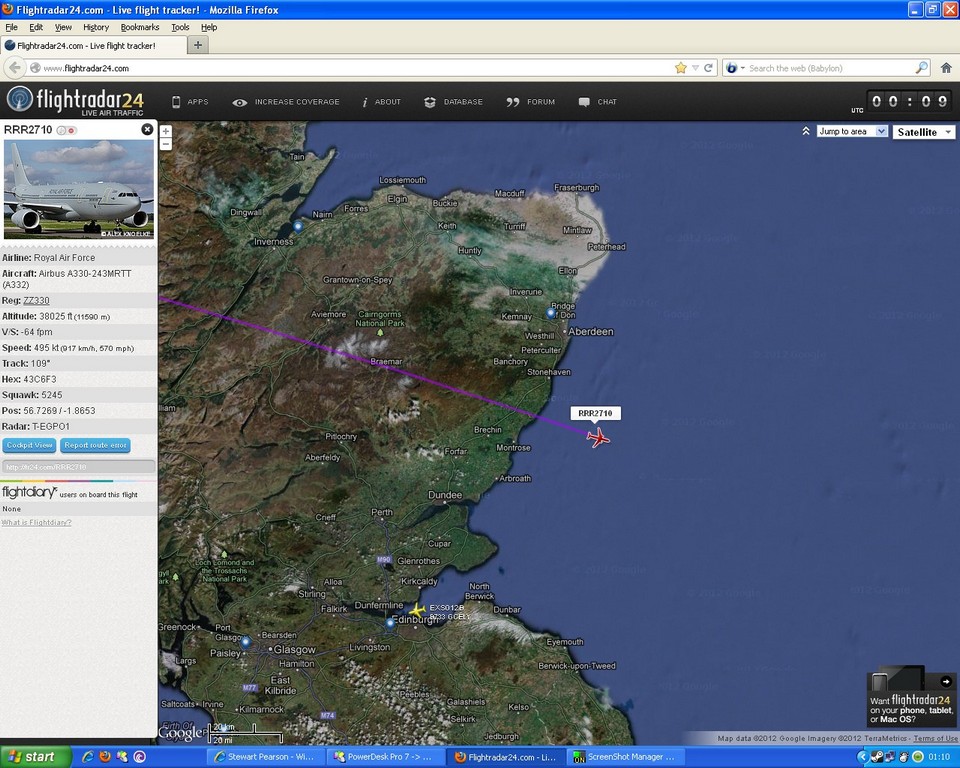Collapse the map controls with double chevron
The width and height of the screenshot is (960, 768).
(x=806, y=131)
